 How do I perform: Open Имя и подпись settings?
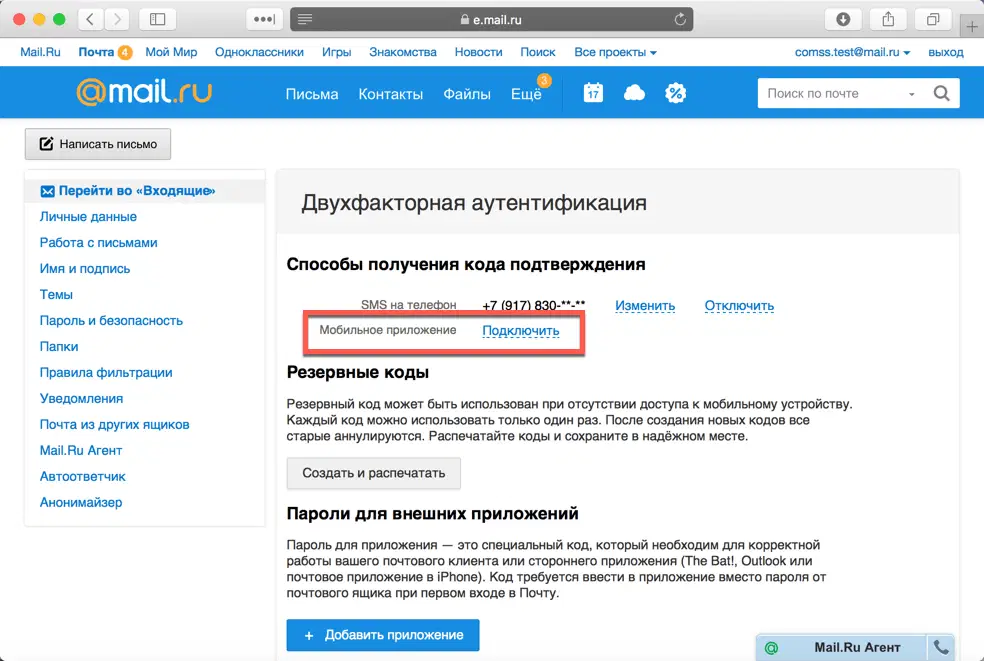85,269
